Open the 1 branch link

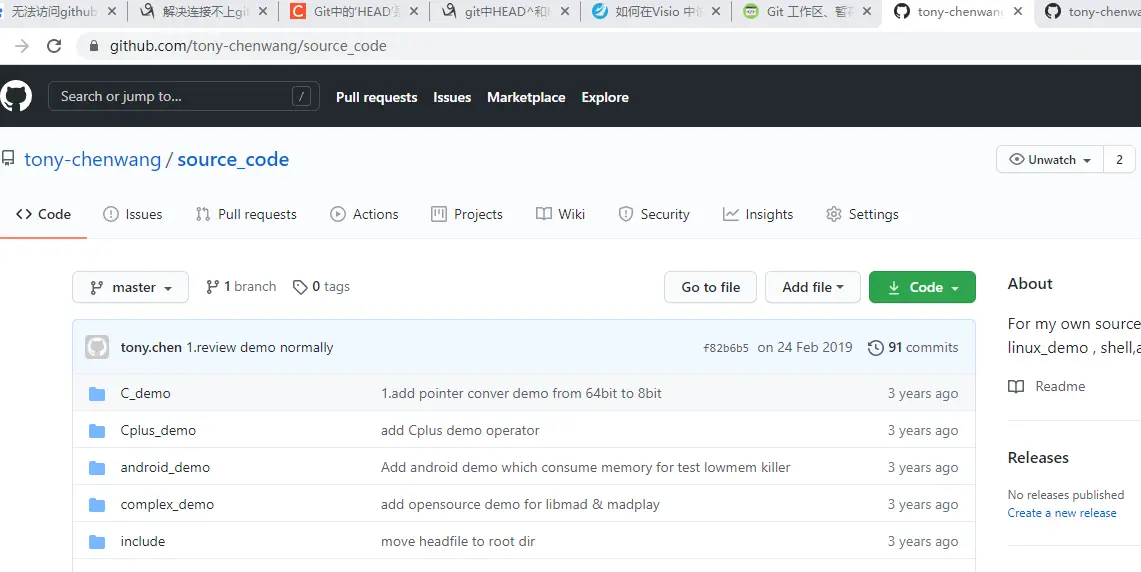(241, 287)
